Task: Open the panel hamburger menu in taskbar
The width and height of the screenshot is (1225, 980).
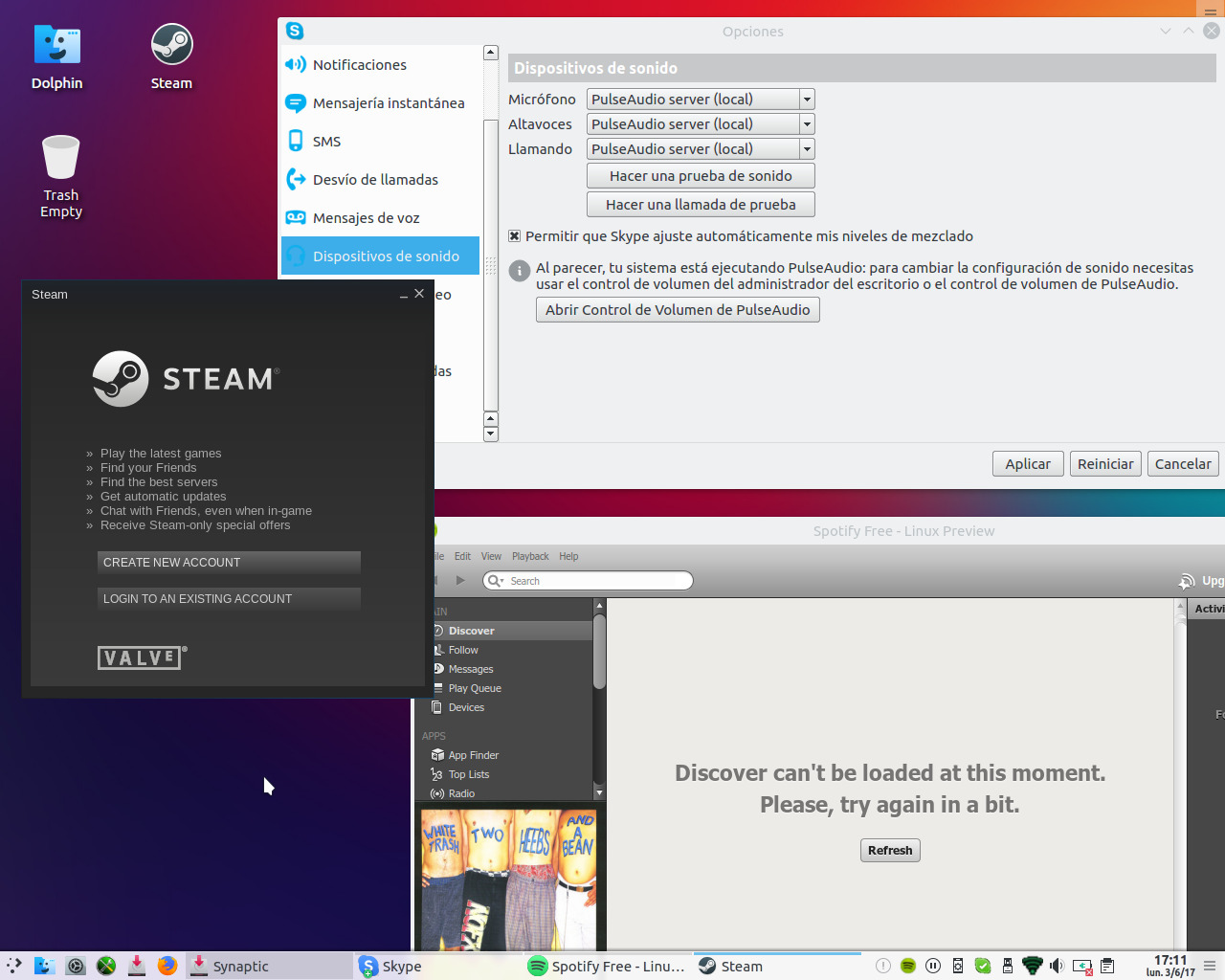Action: point(1211,966)
